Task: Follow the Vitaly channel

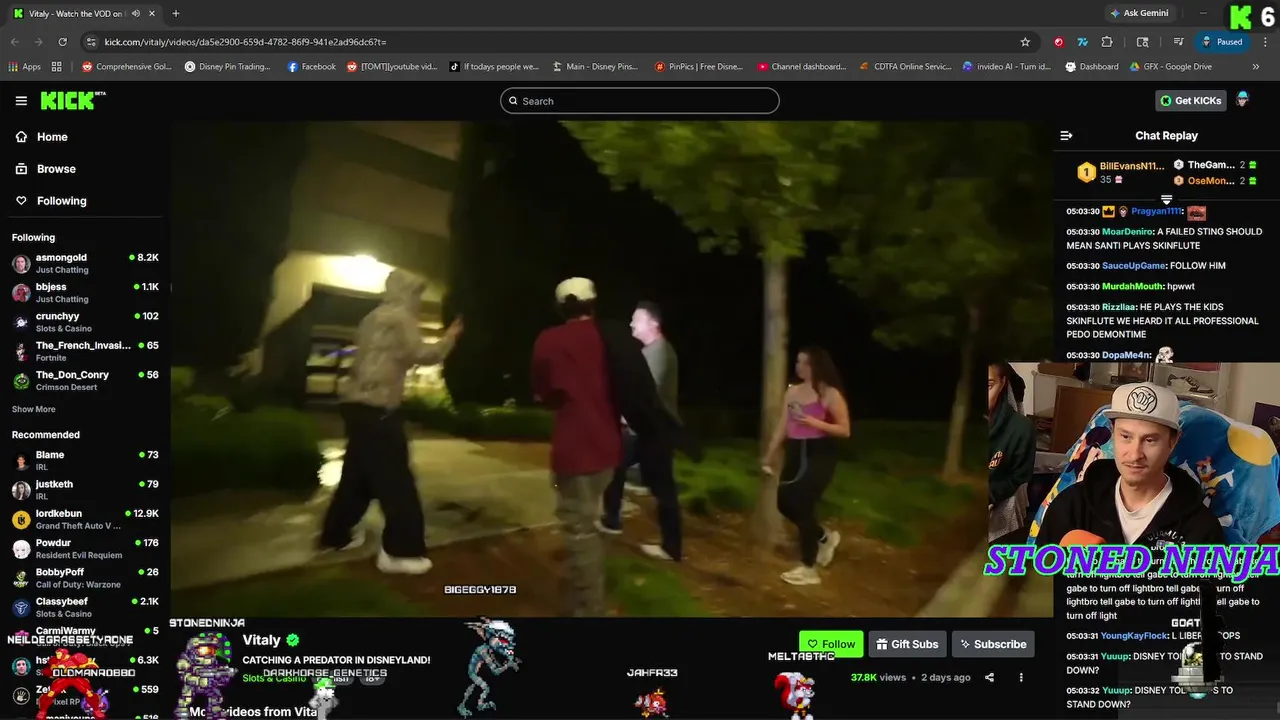Action: pos(831,644)
